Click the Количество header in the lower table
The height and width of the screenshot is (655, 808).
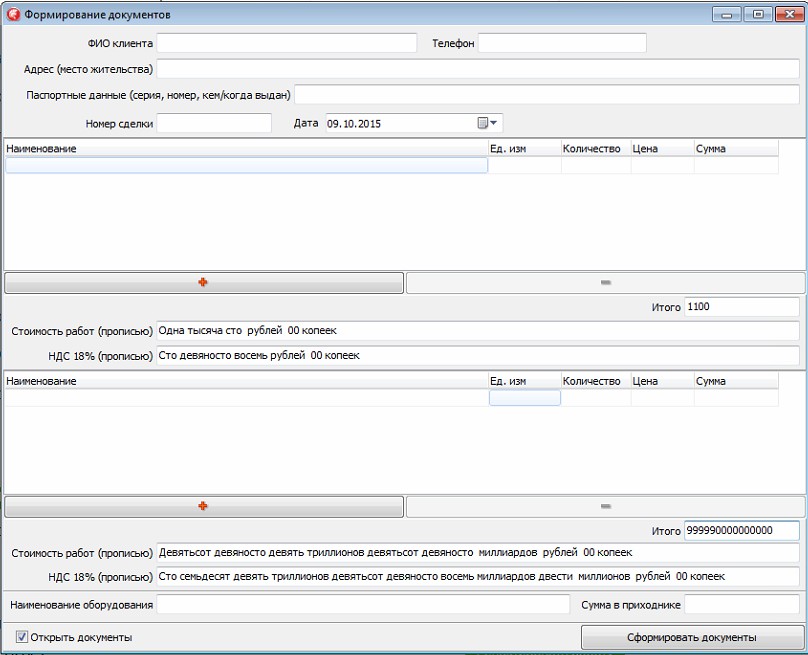(596, 381)
